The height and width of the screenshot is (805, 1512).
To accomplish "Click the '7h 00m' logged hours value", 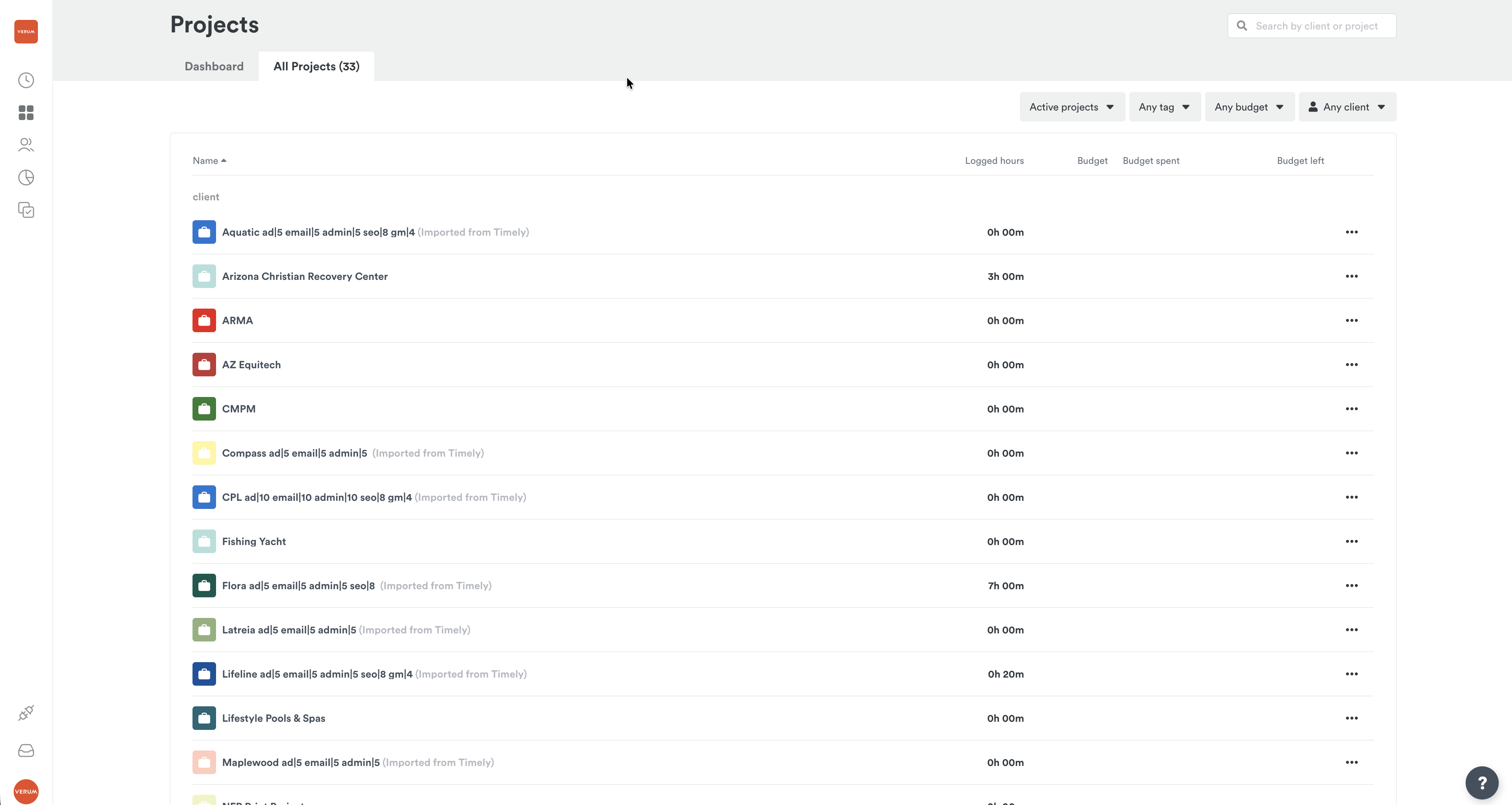I will [1006, 586].
